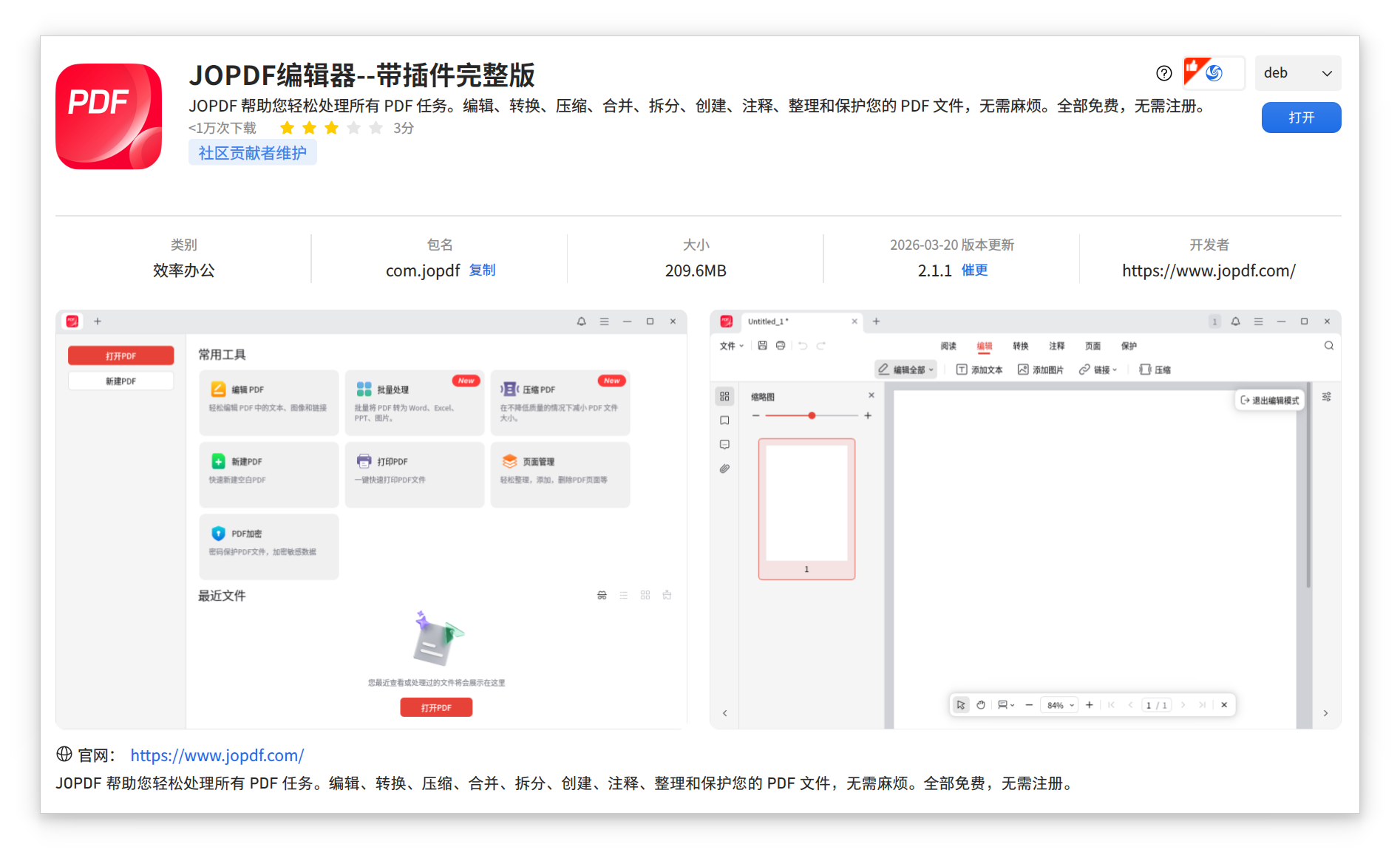Viewport: 1400px width, 858px height.
Task: Open the 官网 link https://www.jopdf.com/
Action: point(217,755)
